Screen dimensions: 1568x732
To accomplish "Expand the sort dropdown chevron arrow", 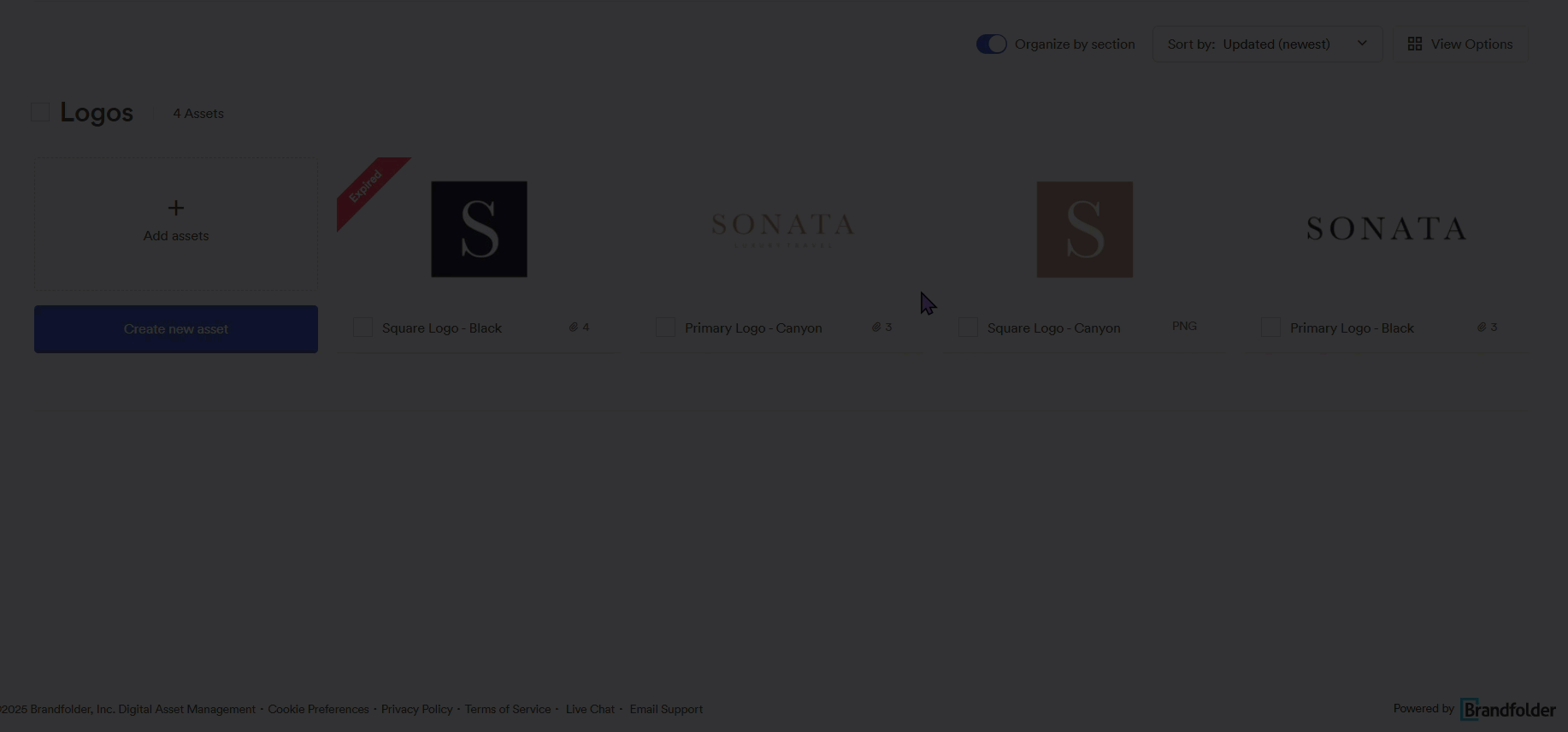I will pyautogui.click(x=1362, y=44).
